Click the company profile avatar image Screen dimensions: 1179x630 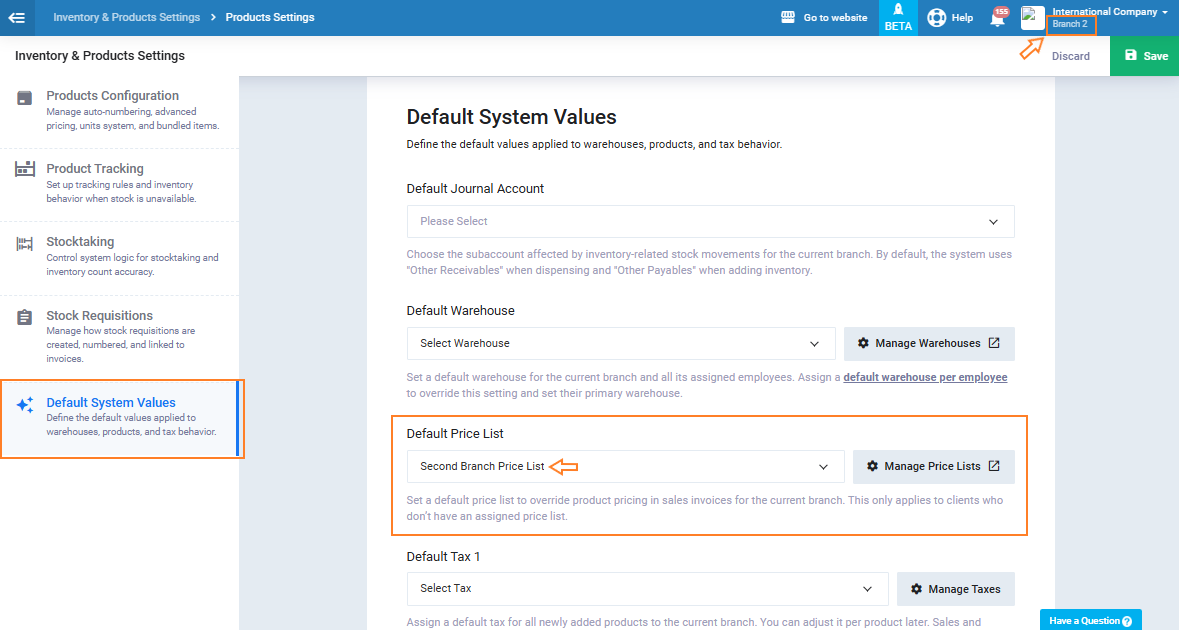pyautogui.click(x=1032, y=17)
